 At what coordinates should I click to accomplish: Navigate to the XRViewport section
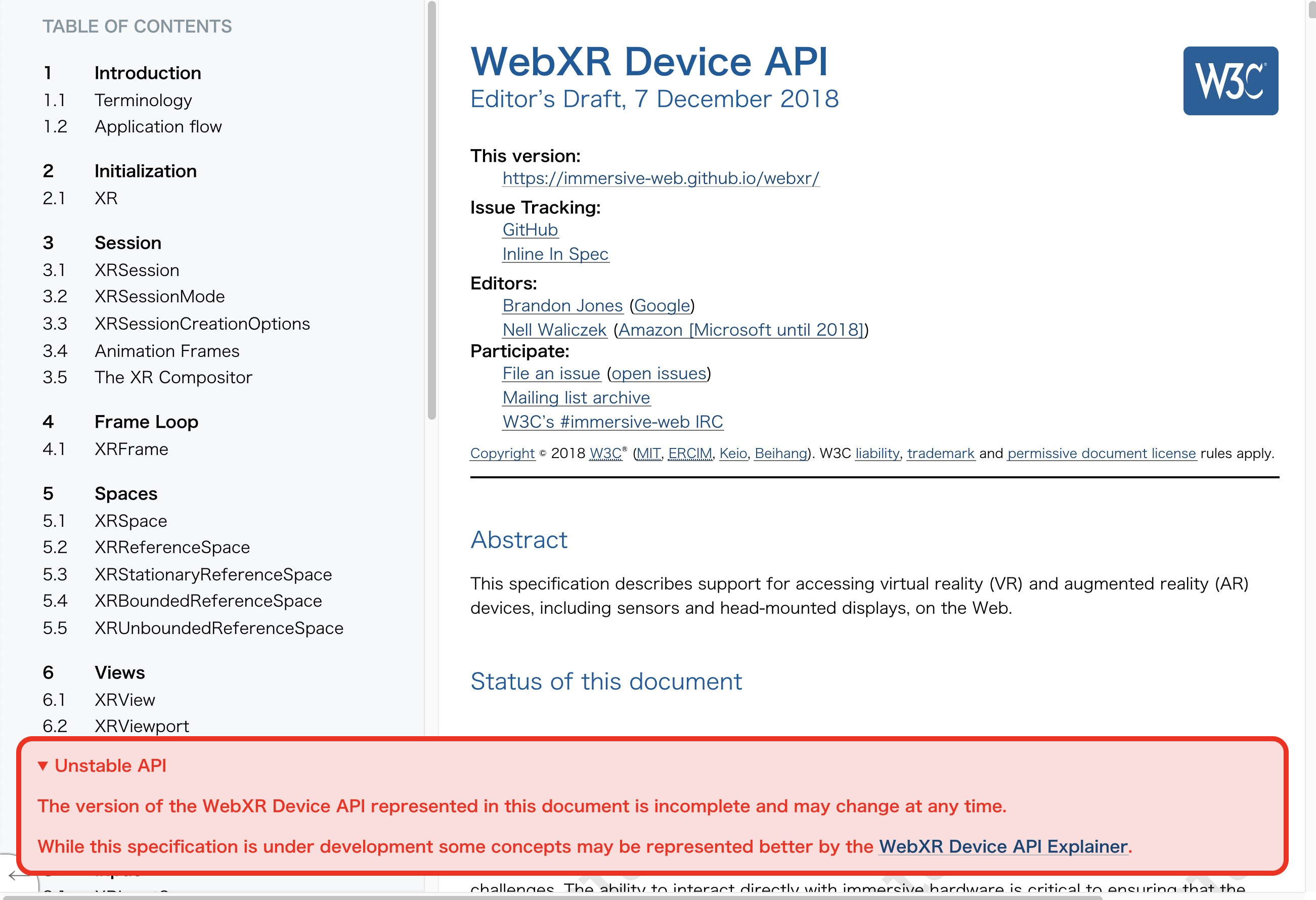pos(143,726)
